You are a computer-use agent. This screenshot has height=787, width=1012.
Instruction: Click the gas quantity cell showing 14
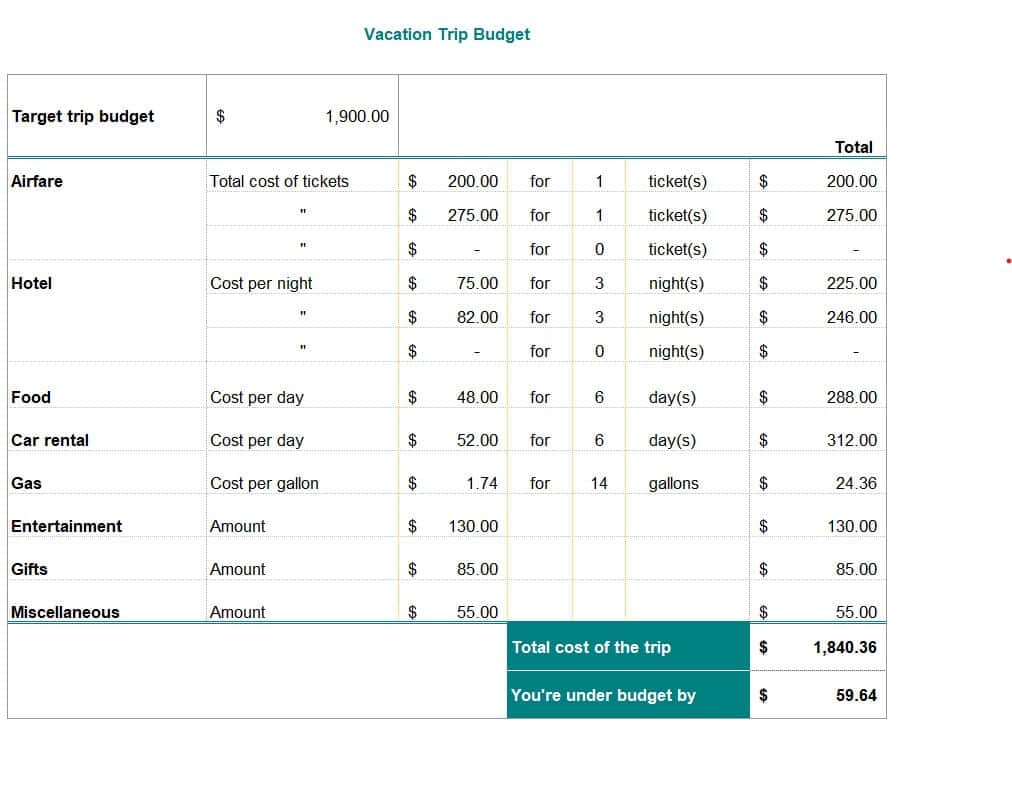pos(599,483)
